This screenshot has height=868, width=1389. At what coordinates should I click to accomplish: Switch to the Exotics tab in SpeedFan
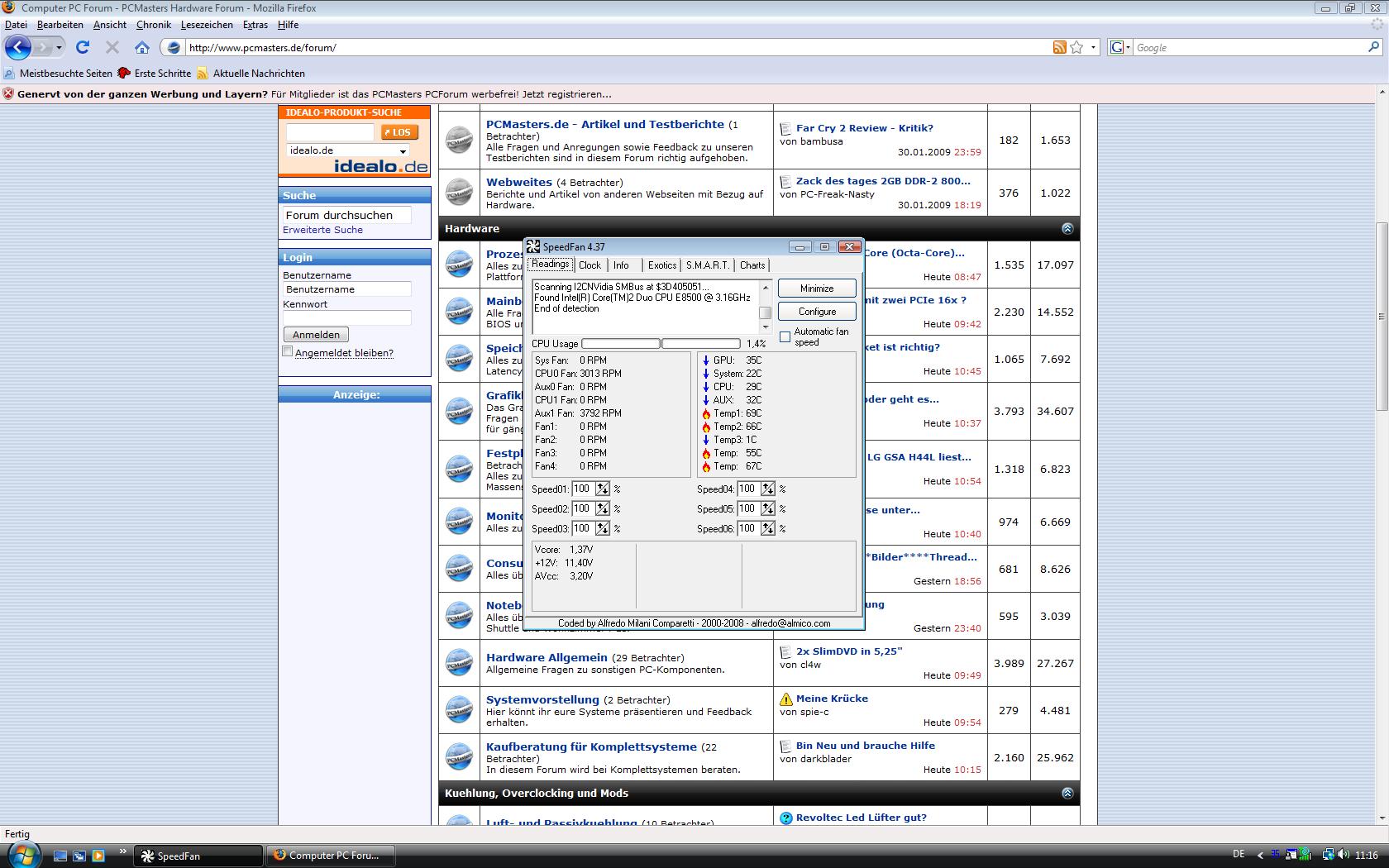coord(661,265)
